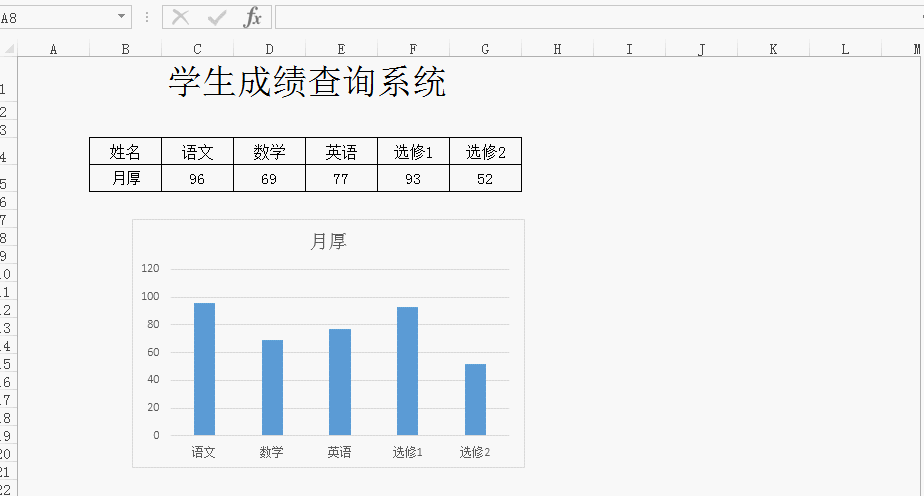Select the name cell 月厚 in table
924x496 pixels.
pyautogui.click(x=126, y=178)
